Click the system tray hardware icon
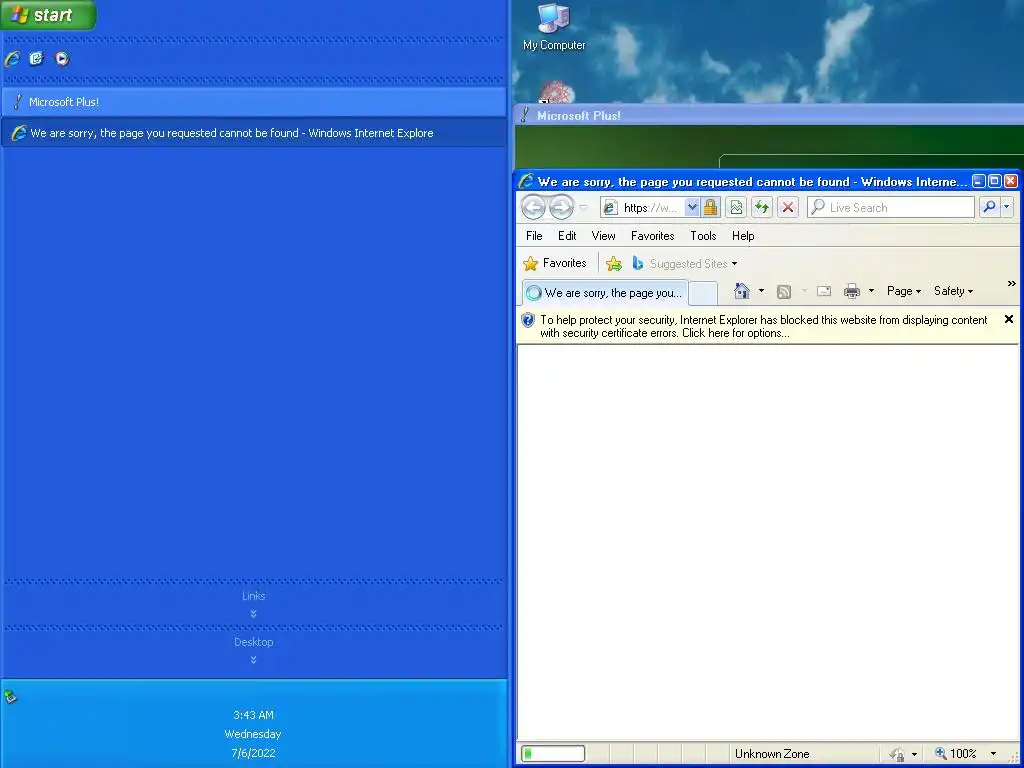 pyautogui.click(x=10, y=696)
